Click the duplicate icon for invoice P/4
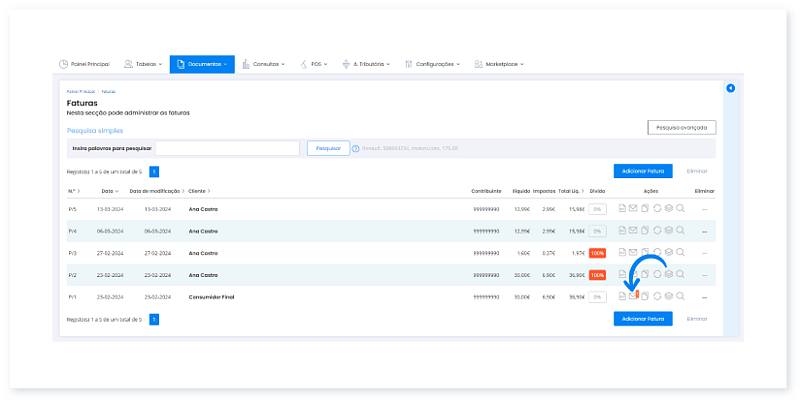The width and height of the screenshot is (800, 402). [645, 231]
